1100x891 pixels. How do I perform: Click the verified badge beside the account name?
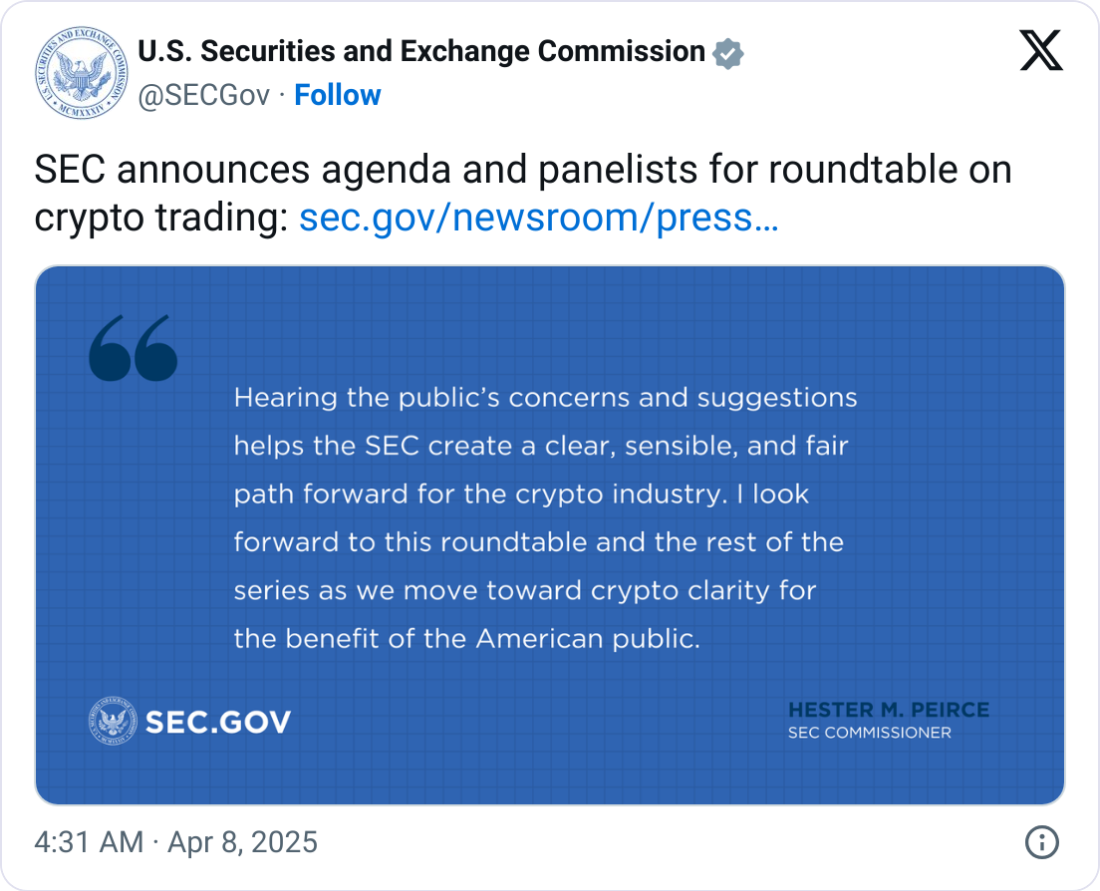pyautogui.click(x=728, y=52)
